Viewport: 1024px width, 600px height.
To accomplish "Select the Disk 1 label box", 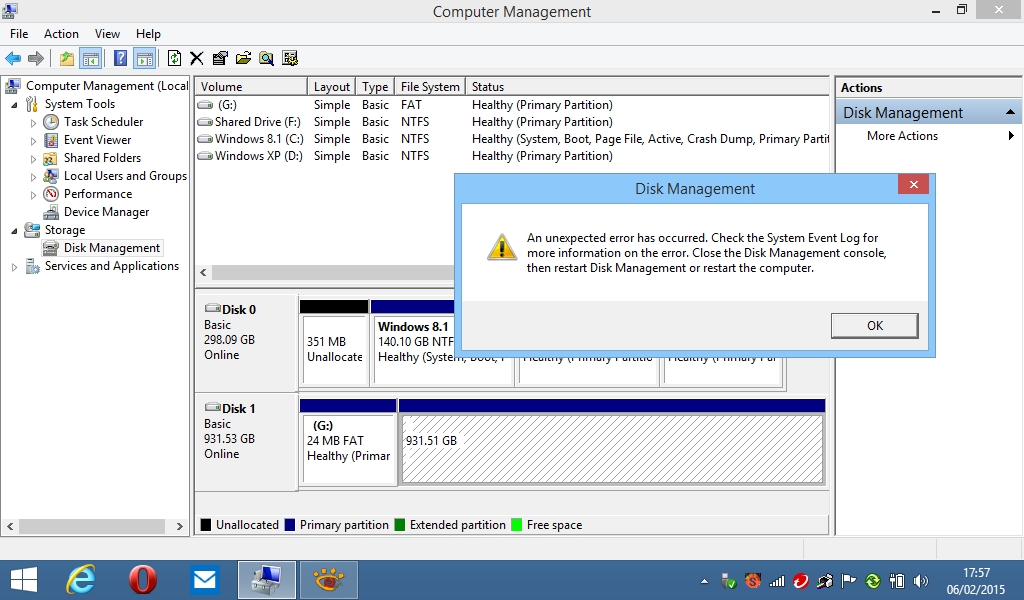I will [246, 441].
